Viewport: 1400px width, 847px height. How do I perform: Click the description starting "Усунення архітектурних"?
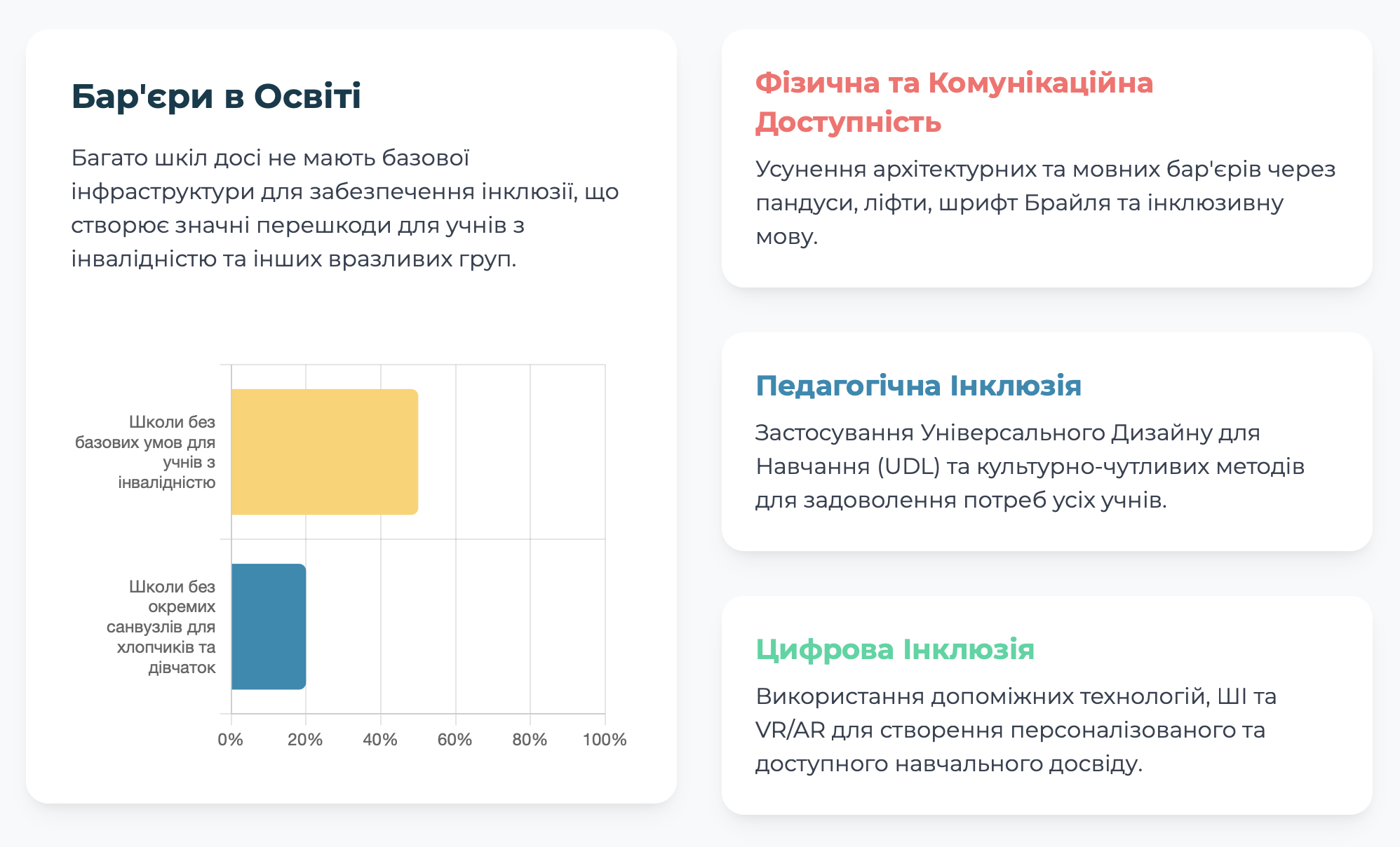pyautogui.click(x=1046, y=203)
